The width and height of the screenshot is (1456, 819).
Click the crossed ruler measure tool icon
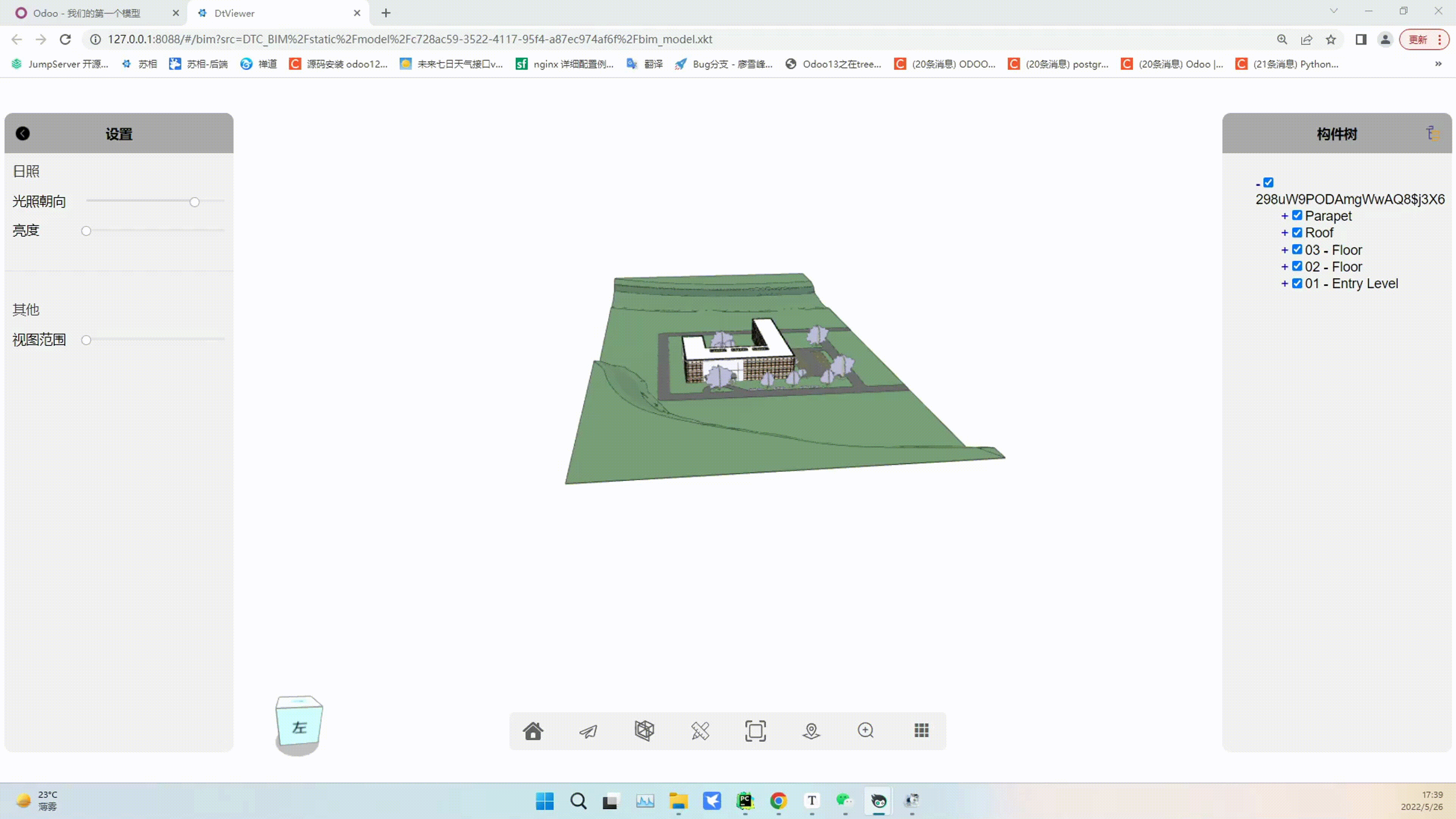(x=700, y=731)
